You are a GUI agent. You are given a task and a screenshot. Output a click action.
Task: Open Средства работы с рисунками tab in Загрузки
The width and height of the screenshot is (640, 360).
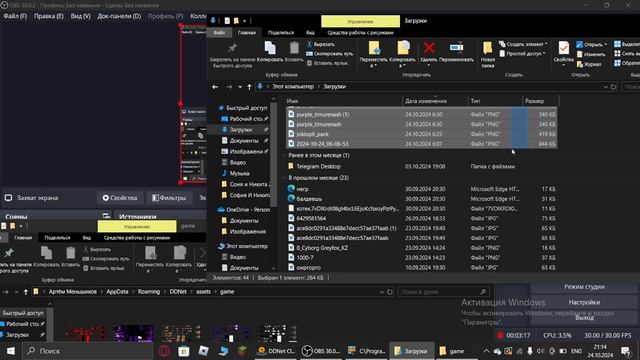(360, 33)
